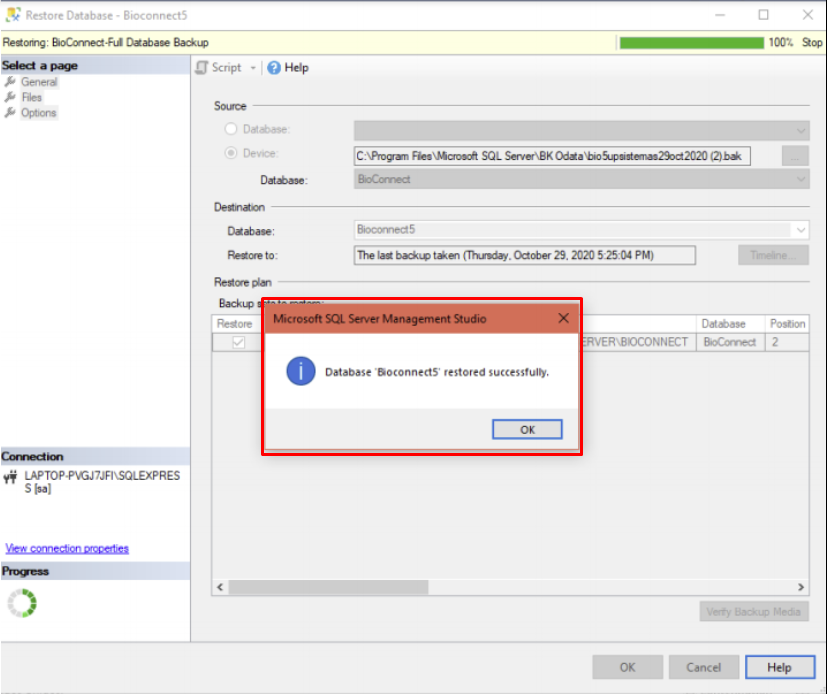Click the wrench icon beside Files
The image size is (827, 694).
[10, 97]
